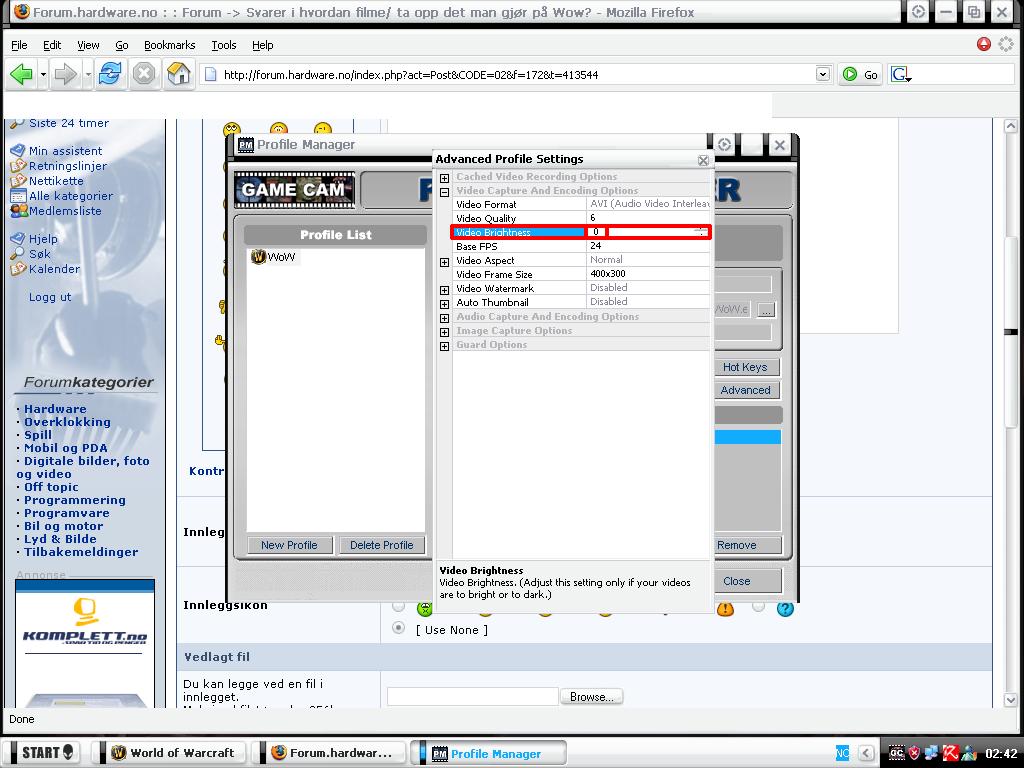
Task: Click the Firefox Back arrow button
Action: 20,74
